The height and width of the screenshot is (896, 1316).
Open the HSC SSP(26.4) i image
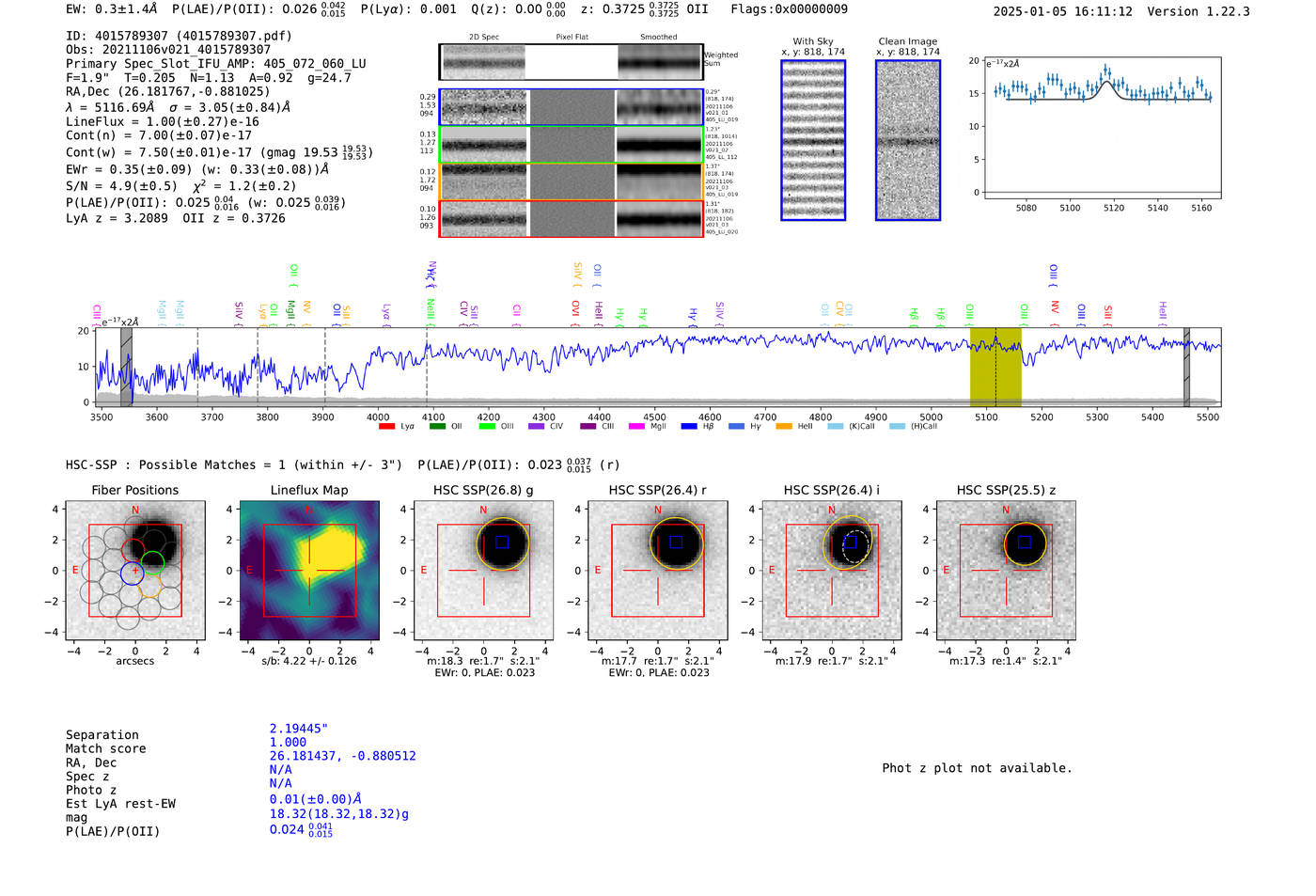click(832, 571)
